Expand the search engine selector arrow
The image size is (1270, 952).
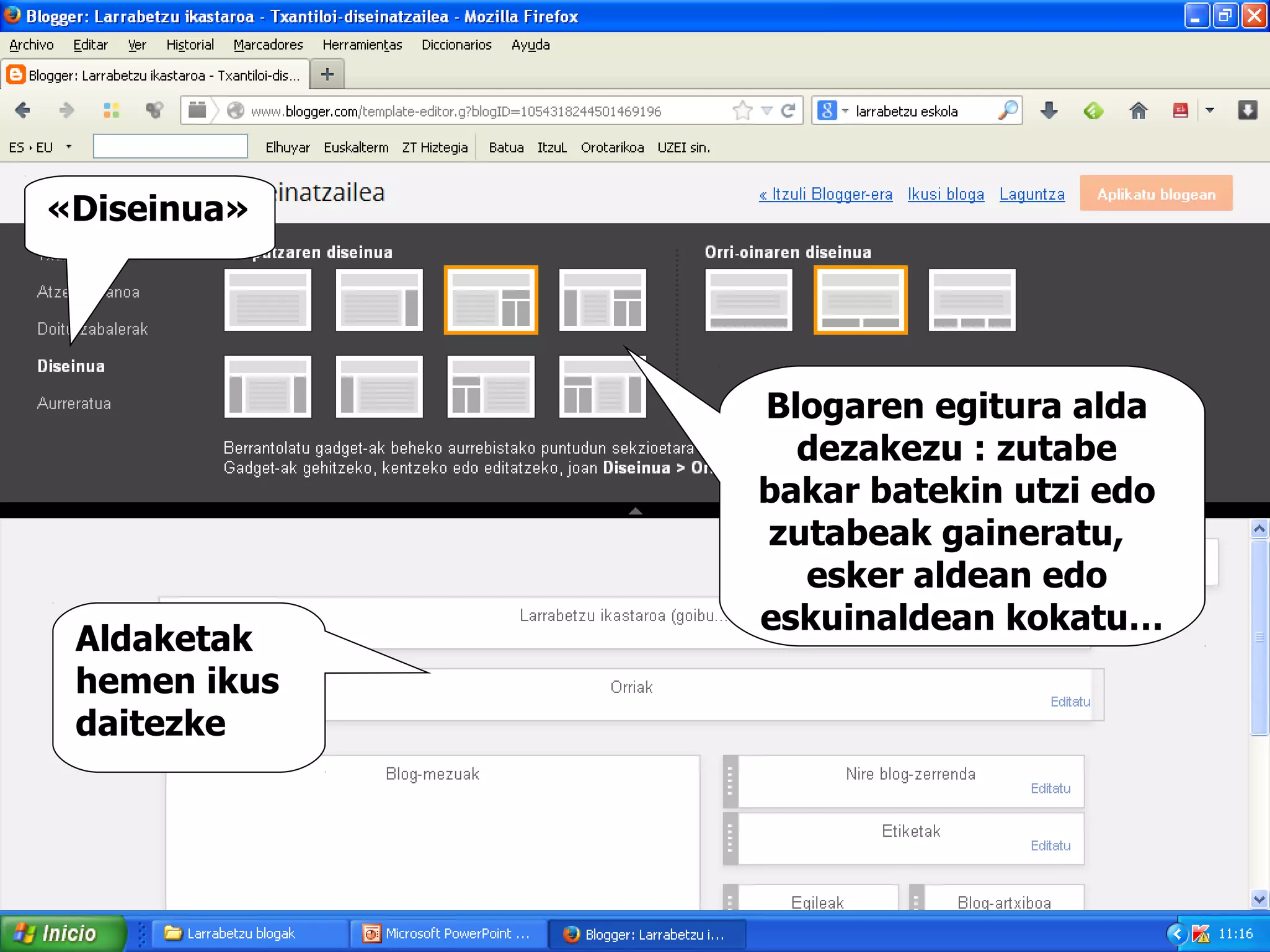845,111
